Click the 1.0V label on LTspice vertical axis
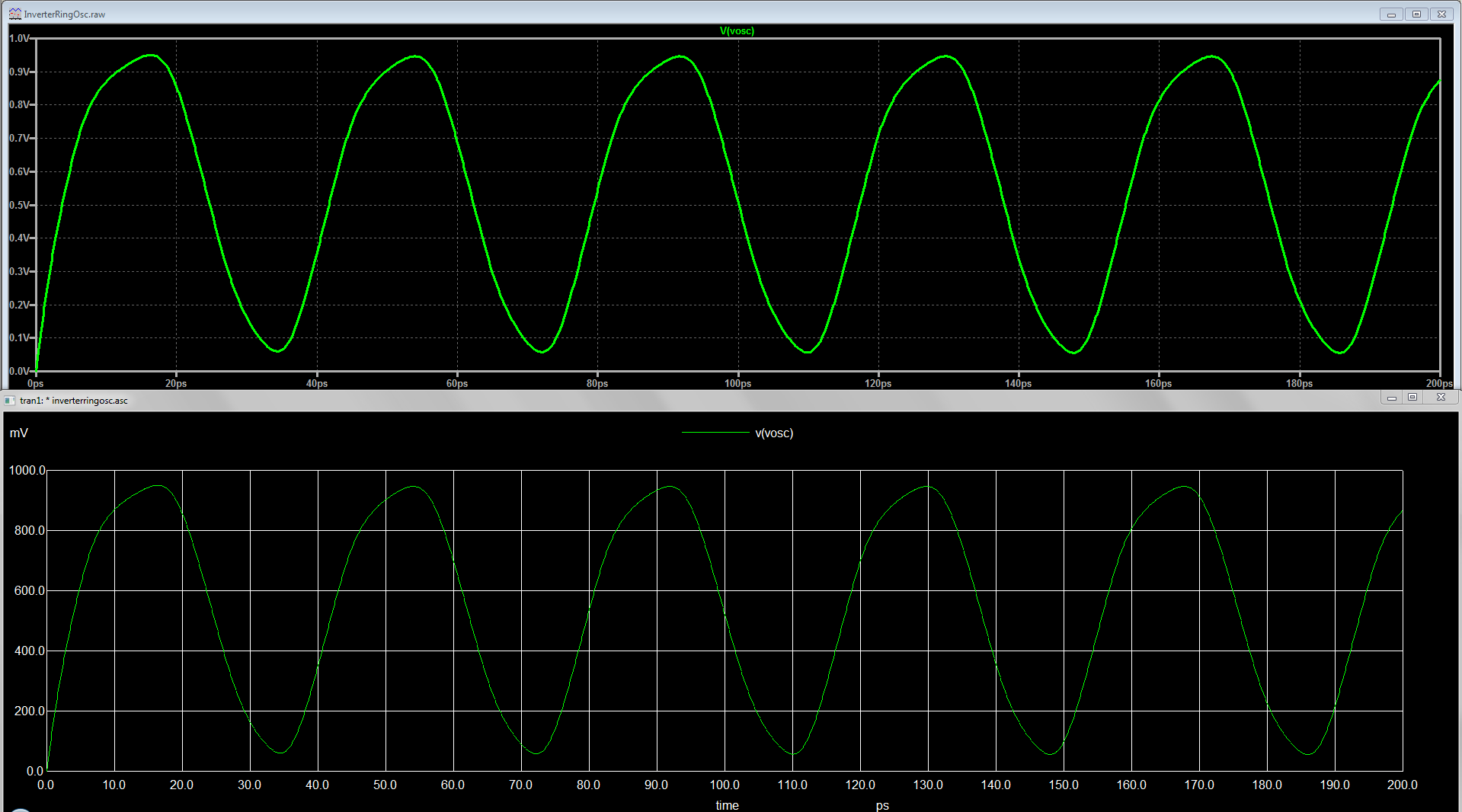Image resolution: width=1462 pixels, height=812 pixels. tap(19, 38)
